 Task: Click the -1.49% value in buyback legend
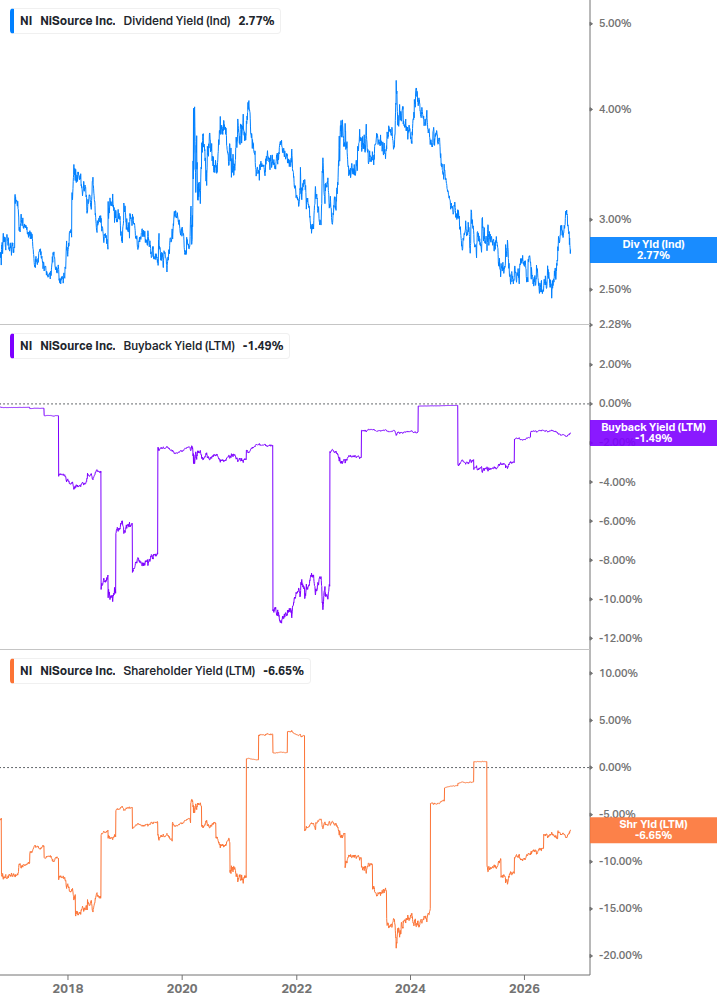pyautogui.click(x=263, y=346)
